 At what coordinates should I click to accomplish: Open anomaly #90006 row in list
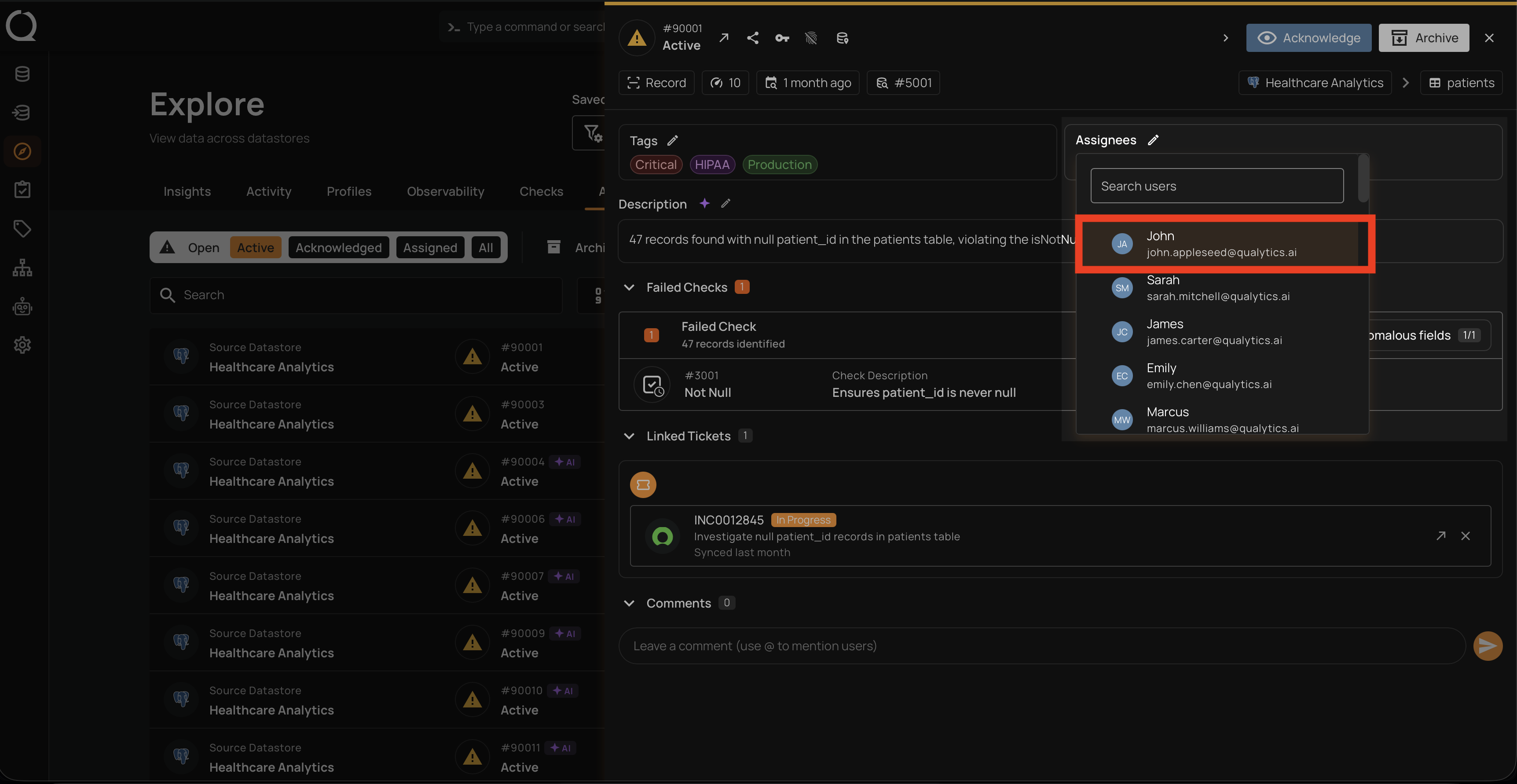point(377,528)
